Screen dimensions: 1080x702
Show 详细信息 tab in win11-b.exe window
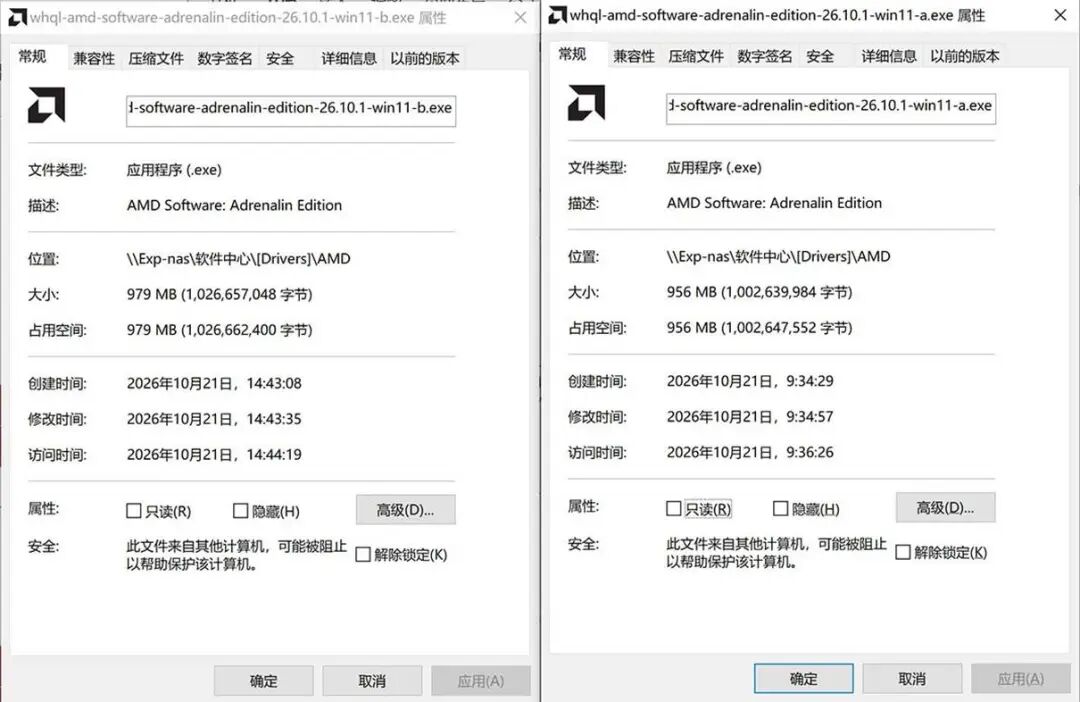pyautogui.click(x=349, y=59)
